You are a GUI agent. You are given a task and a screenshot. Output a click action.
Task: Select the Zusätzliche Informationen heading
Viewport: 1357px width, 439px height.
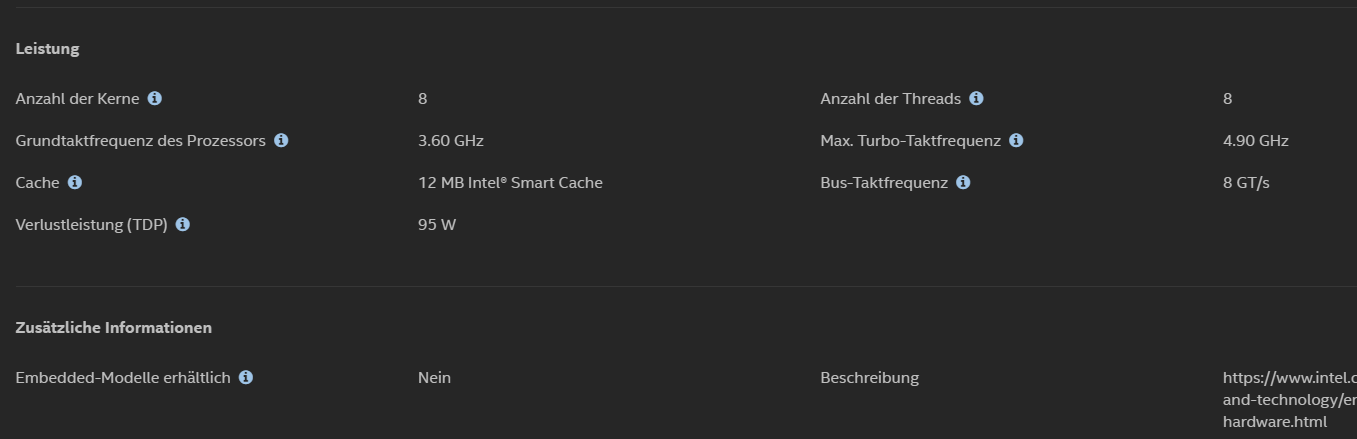pyautogui.click(x=114, y=327)
